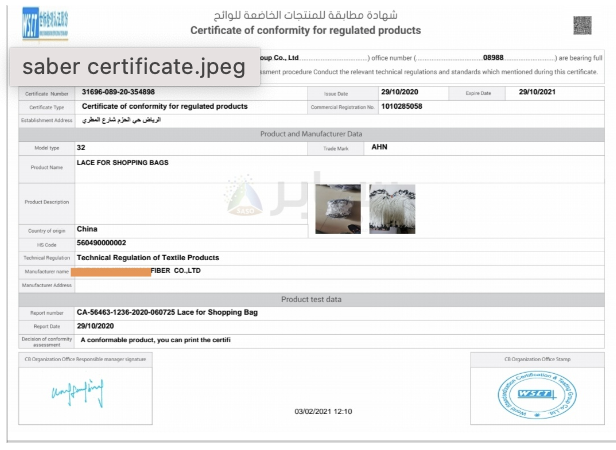Click the report number CA-56463-1236-2020-060725
This screenshot has height=450, width=616.
click(x=126, y=312)
